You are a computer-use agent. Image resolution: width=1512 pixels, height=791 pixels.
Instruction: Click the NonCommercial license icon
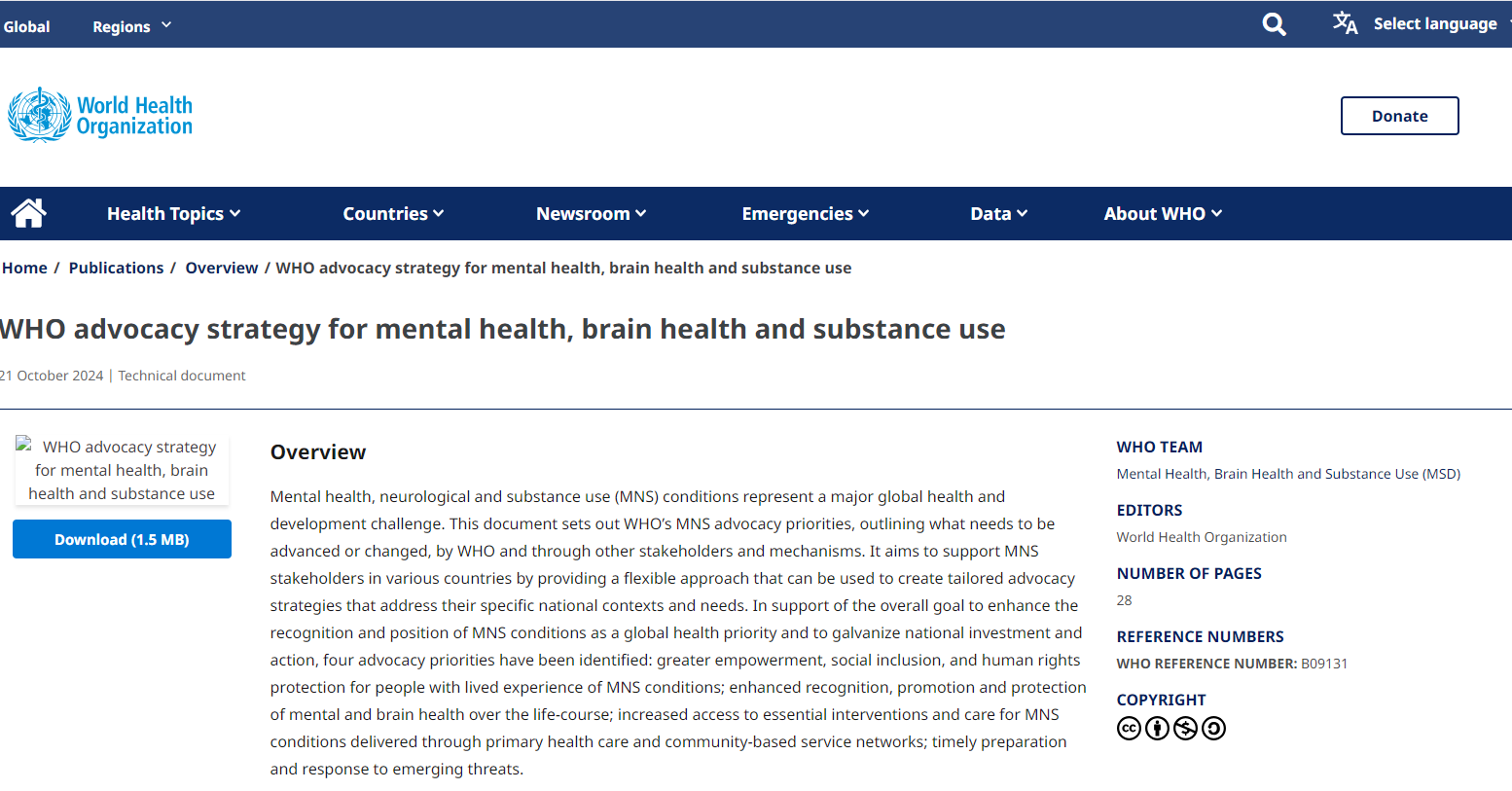(1185, 728)
